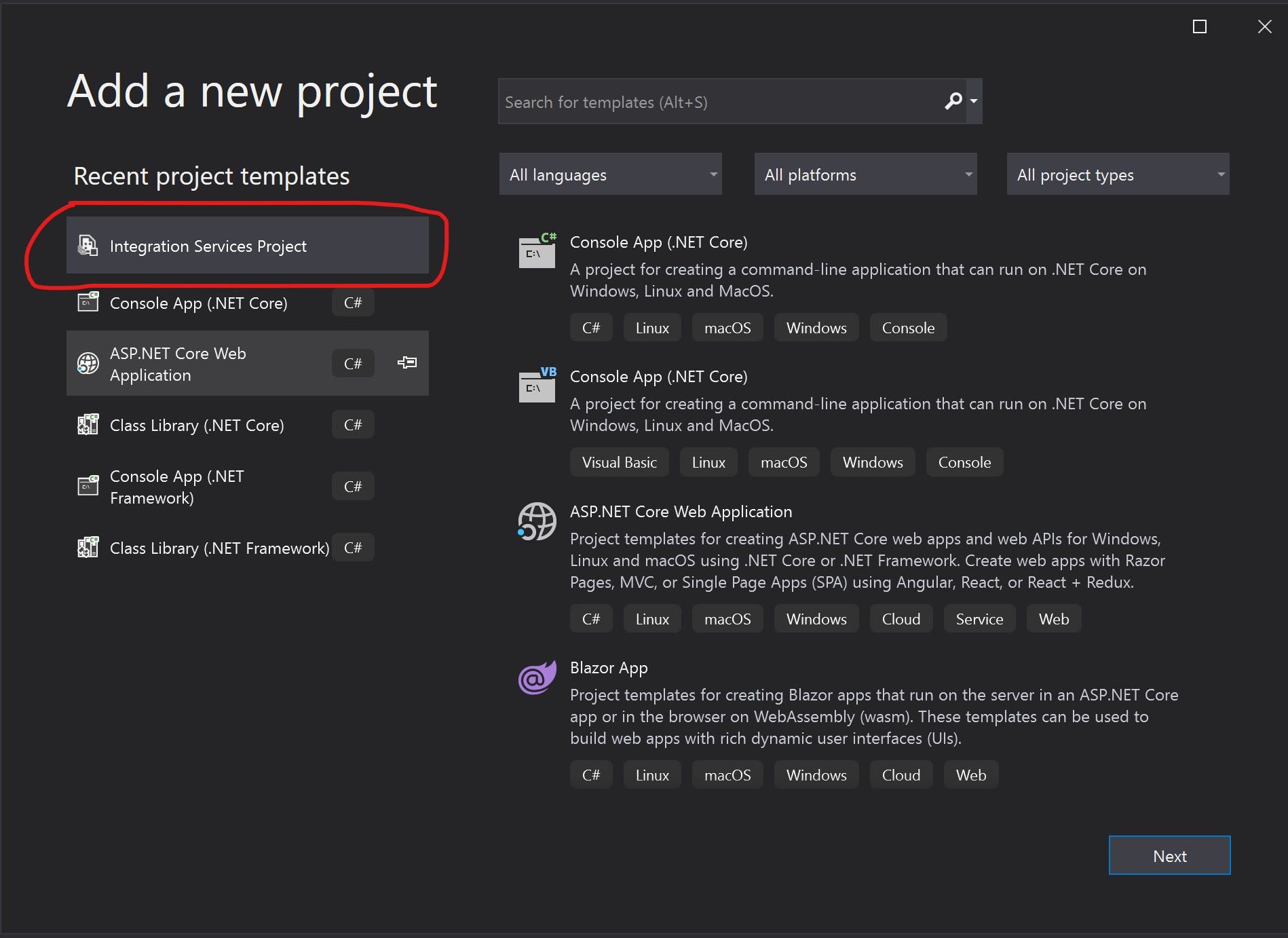
Task: Click the Console App (.NET Framework) icon
Action: [x=88, y=486]
